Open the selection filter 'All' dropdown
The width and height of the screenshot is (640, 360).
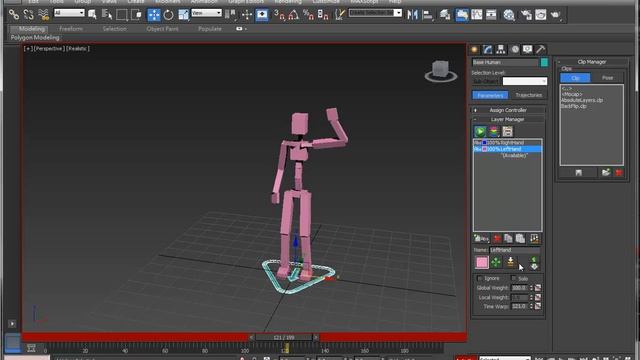69,13
